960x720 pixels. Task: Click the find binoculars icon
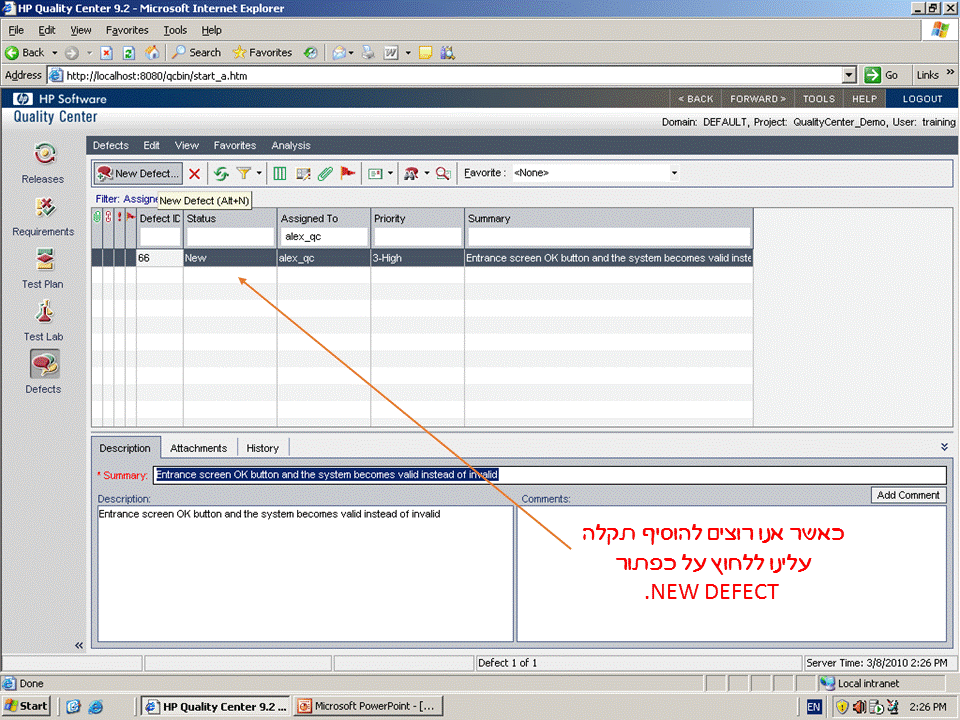[411, 174]
